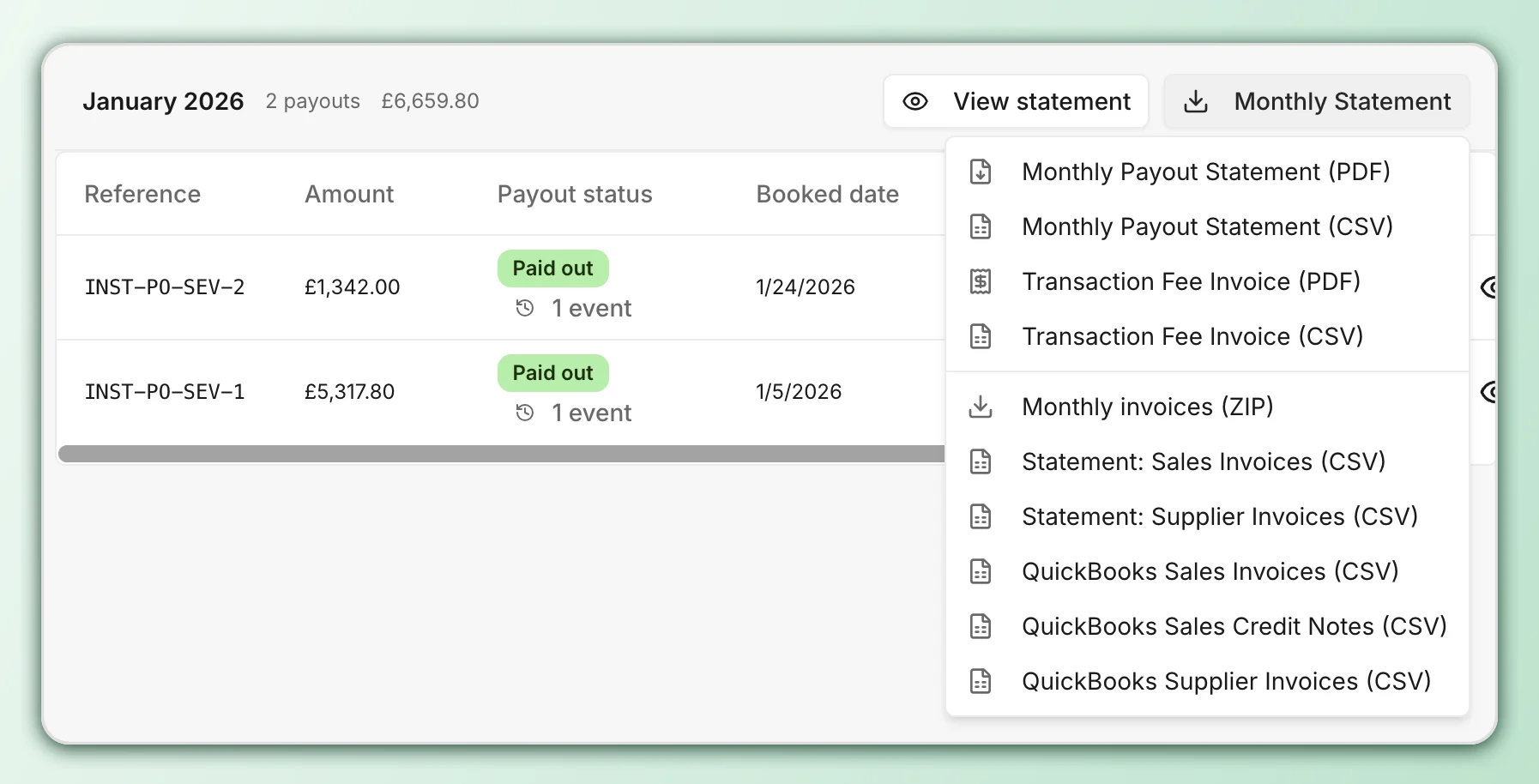The image size is (1539, 784).
Task: Export QuickBooks Sales Invoices (CSV)
Action: (1207, 571)
